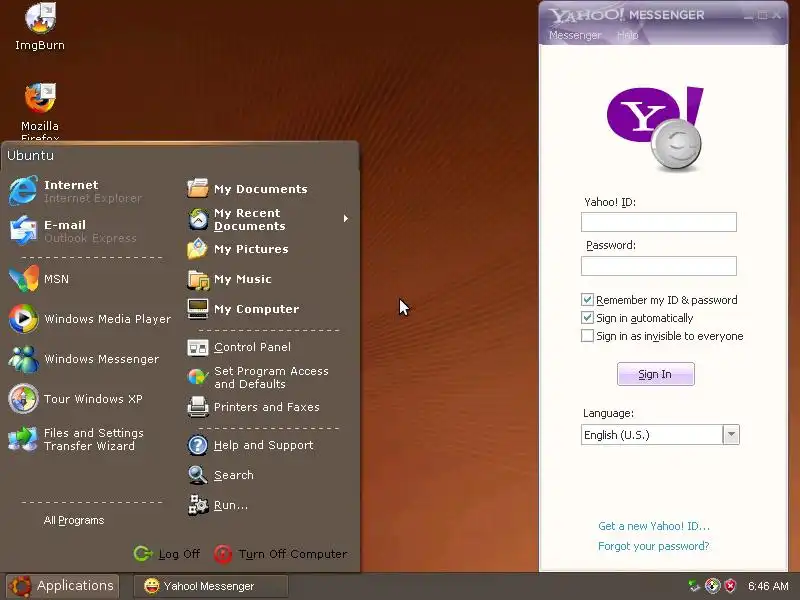Screen dimensions: 800x600
Task: Click the Yahoo! logo in Messenger window
Action: coord(655,129)
